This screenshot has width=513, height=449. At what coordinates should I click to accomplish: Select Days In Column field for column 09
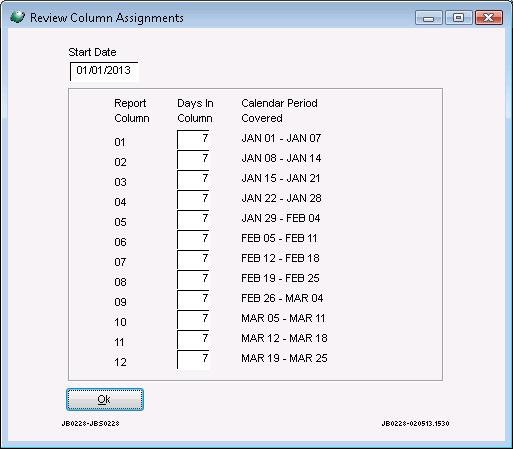pos(193,299)
